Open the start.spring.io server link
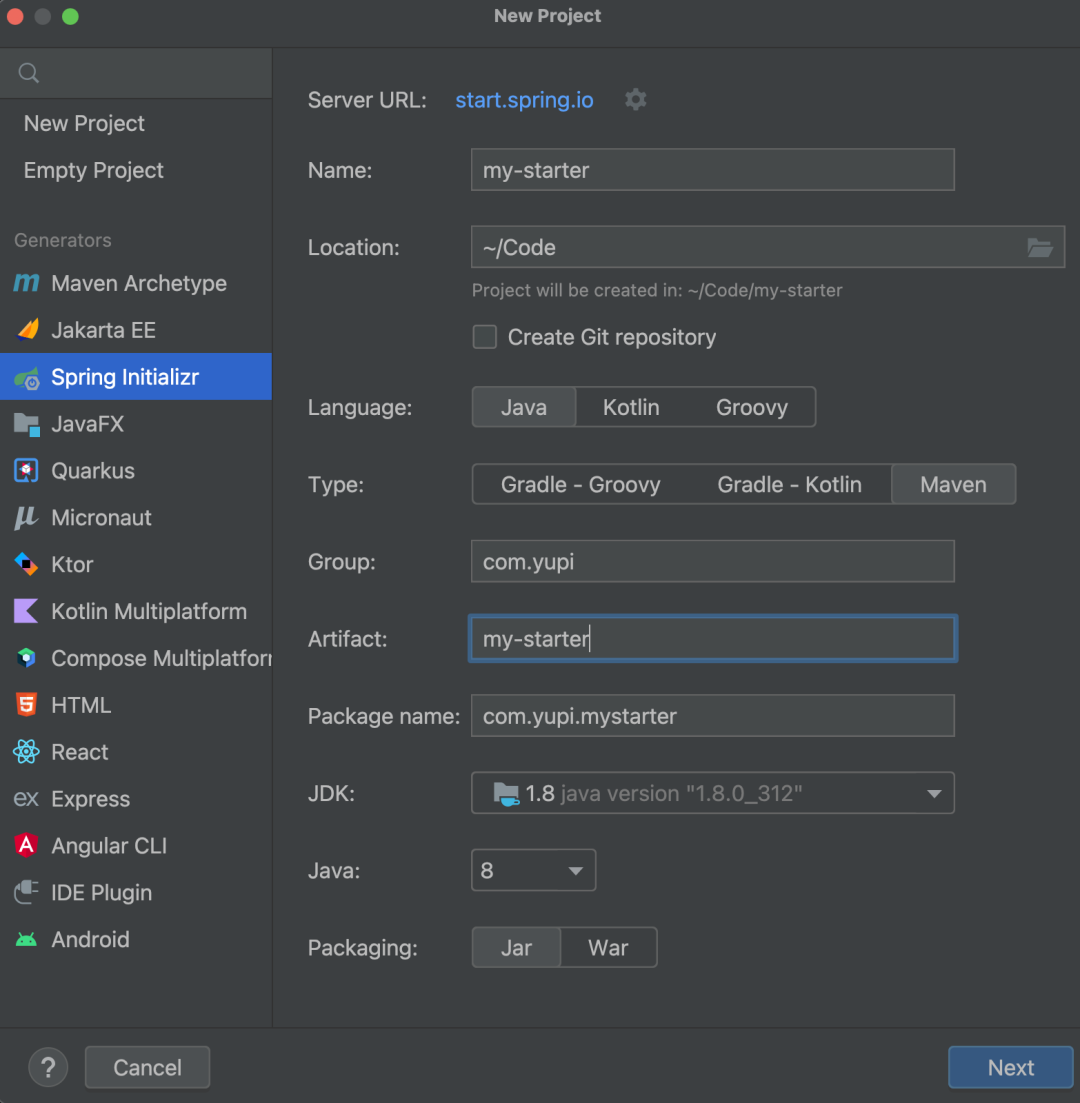The width and height of the screenshot is (1080, 1103). (x=524, y=101)
